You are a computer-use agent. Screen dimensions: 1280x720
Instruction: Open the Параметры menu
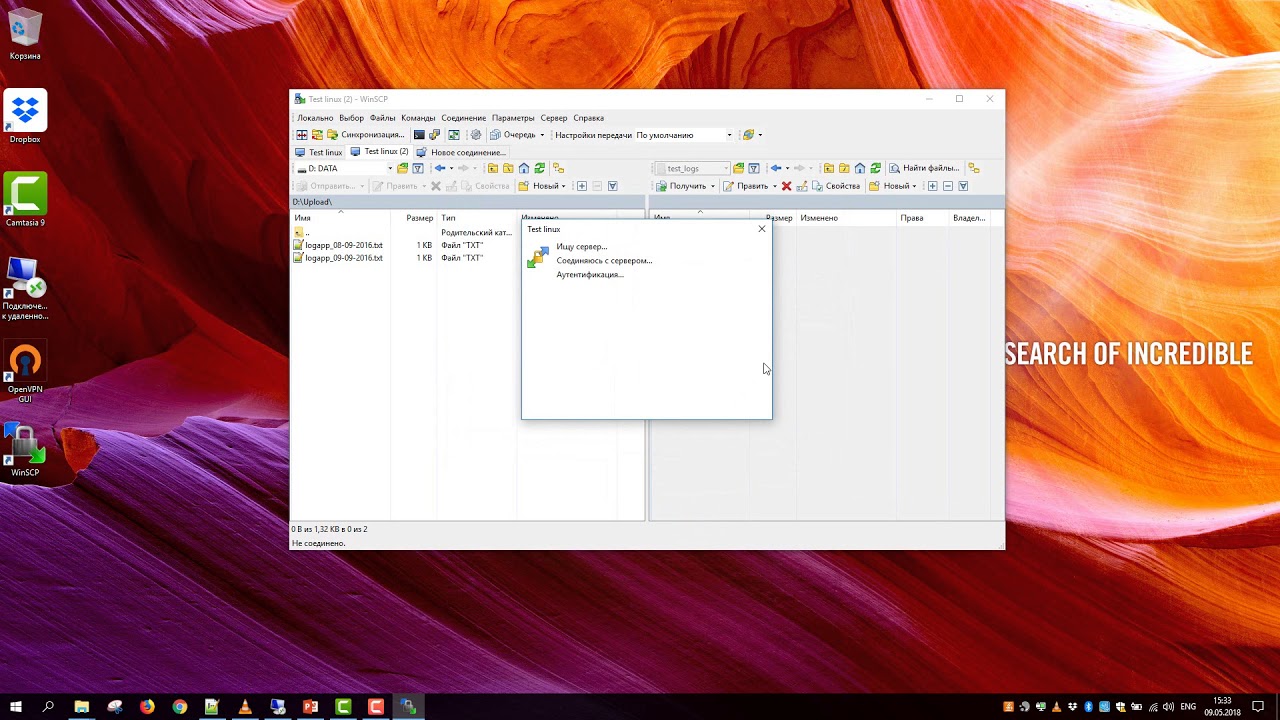pyautogui.click(x=513, y=118)
